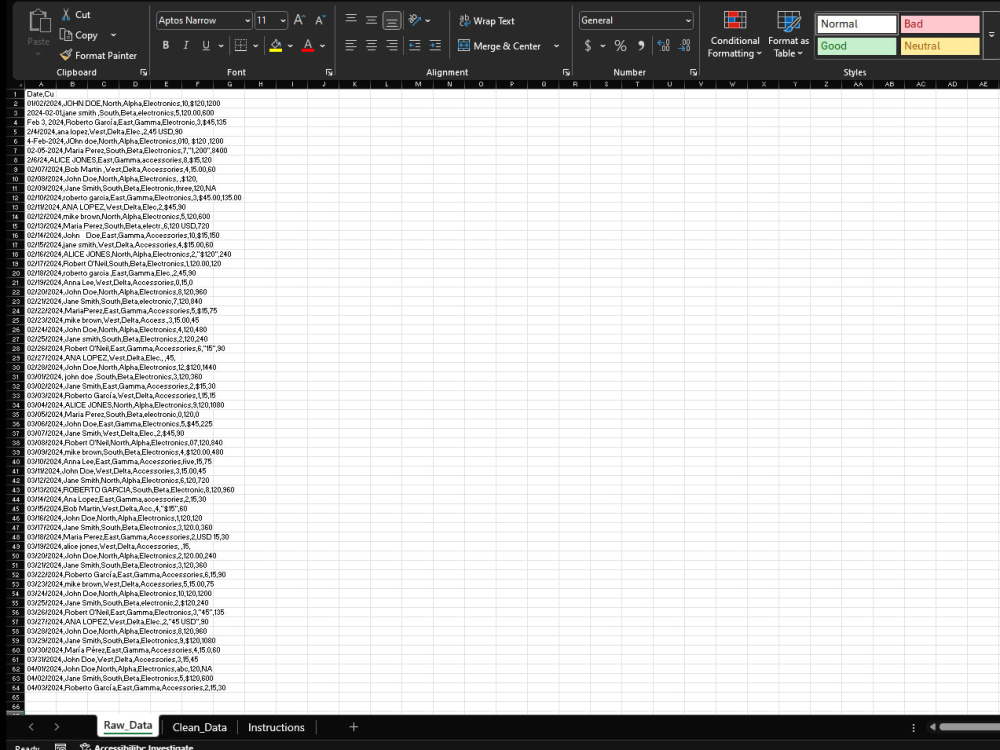Image resolution: width=1000 pixels, height=750 pixels.
Task: Toggle Merge & Center
Action: 499,46
